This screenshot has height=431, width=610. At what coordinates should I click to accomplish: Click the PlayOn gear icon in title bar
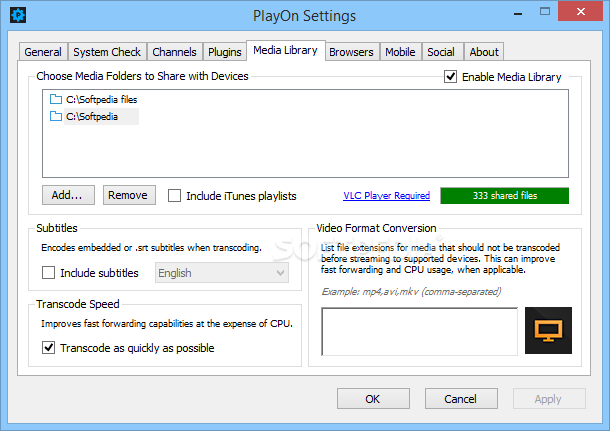click(18, 15)
